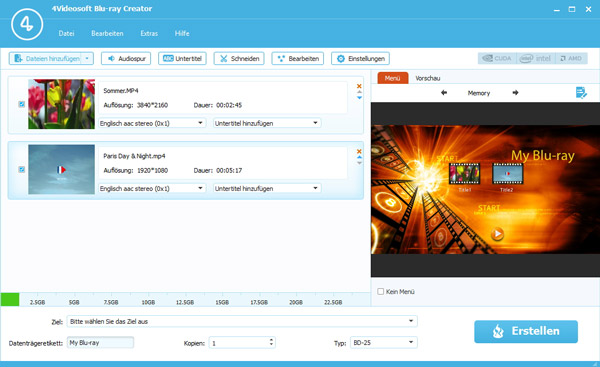Select the Paris Day & Night thumbnail
The height and width of the screenshot is (367, 600).
tap(61, 169)
